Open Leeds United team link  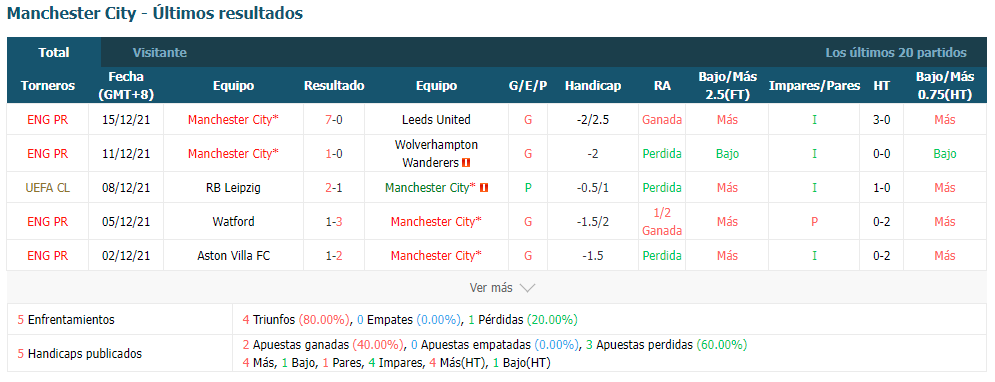pyautogui.click(x=436, y=119)
